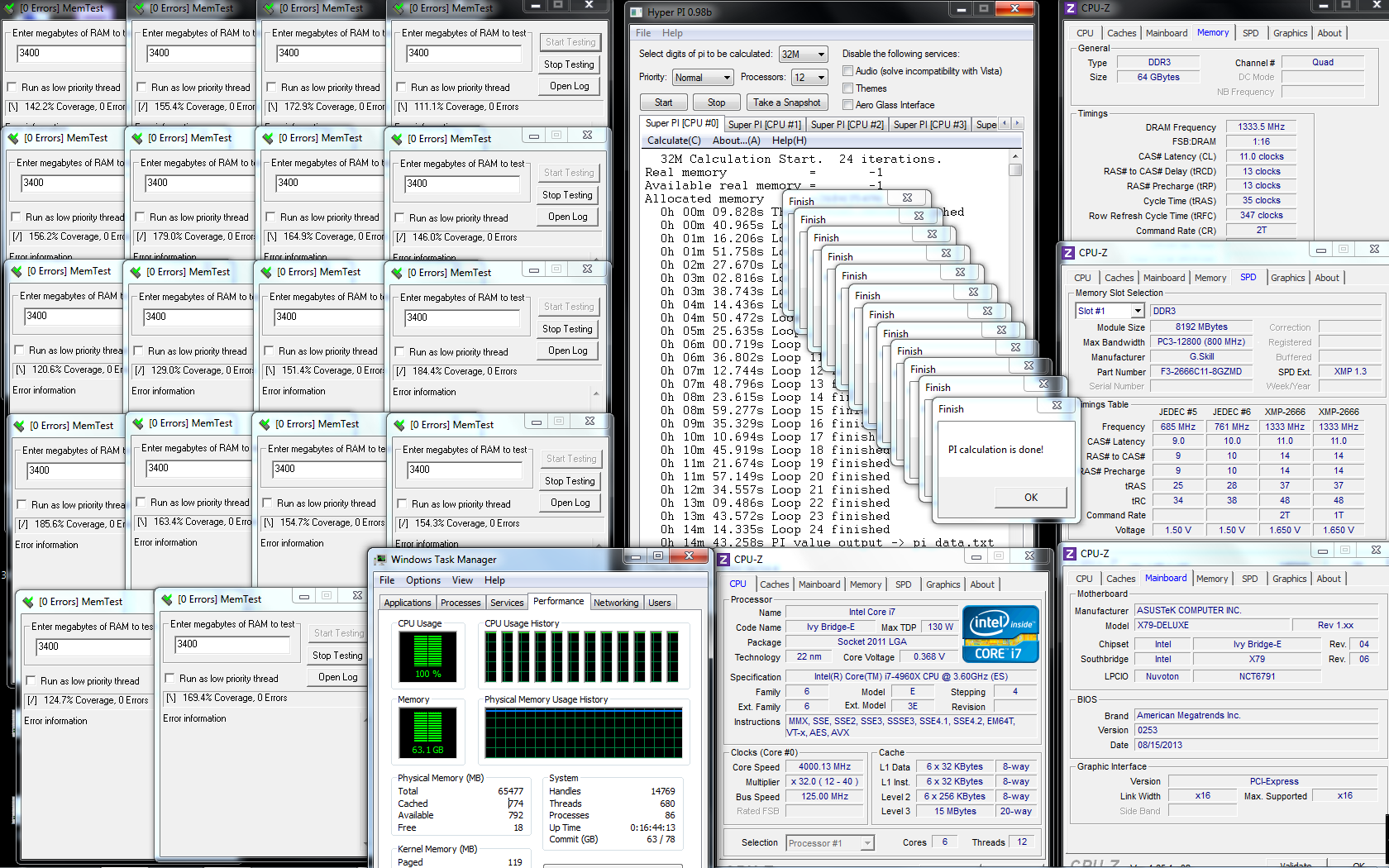Switch to the Networking tab in Task Manager

616,603
